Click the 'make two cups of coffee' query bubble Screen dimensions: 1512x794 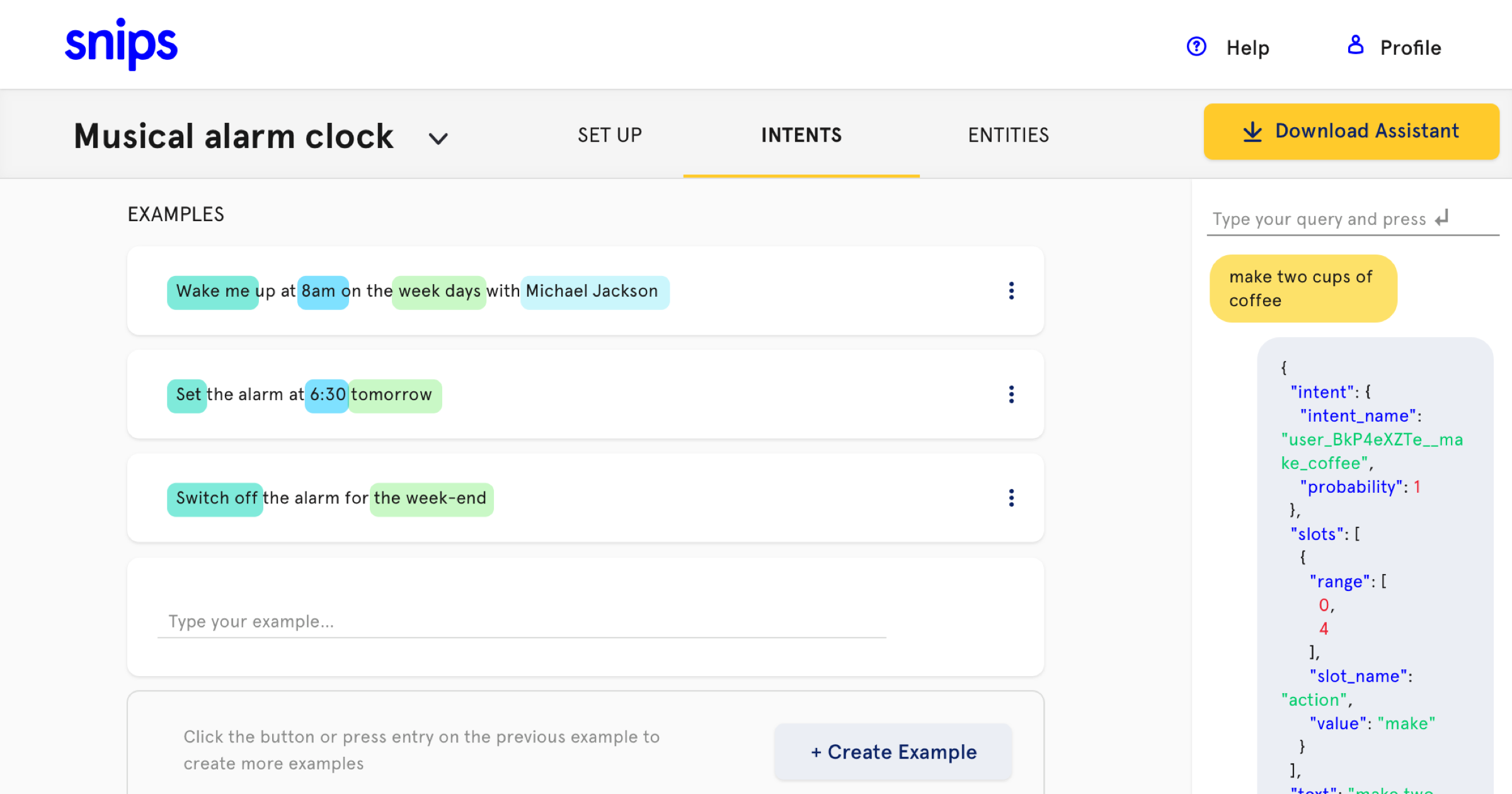1302,289
